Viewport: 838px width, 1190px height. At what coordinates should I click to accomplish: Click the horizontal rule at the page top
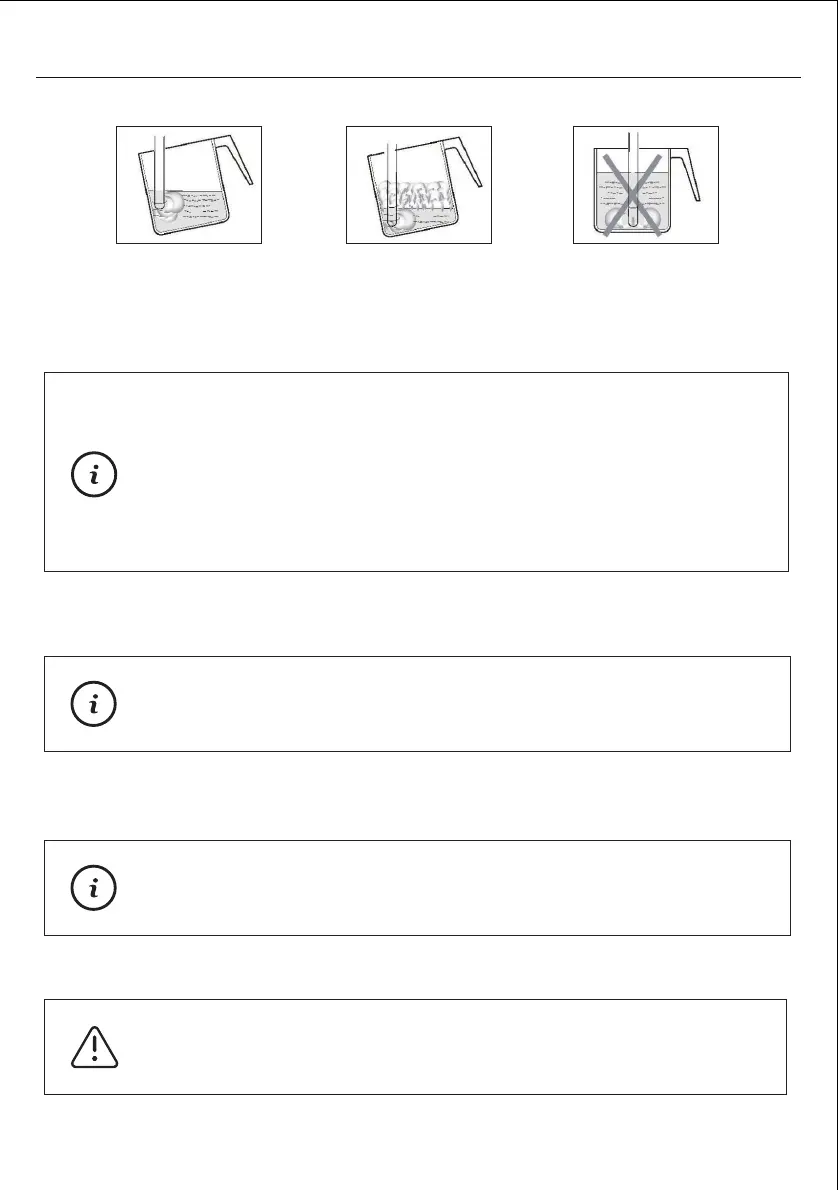point(418,77)
